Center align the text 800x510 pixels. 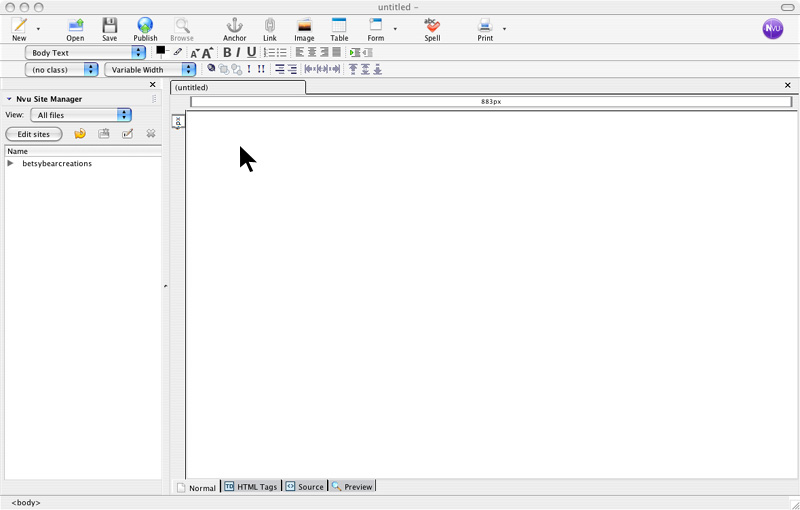pyautogui.click(x=312, y=52)
